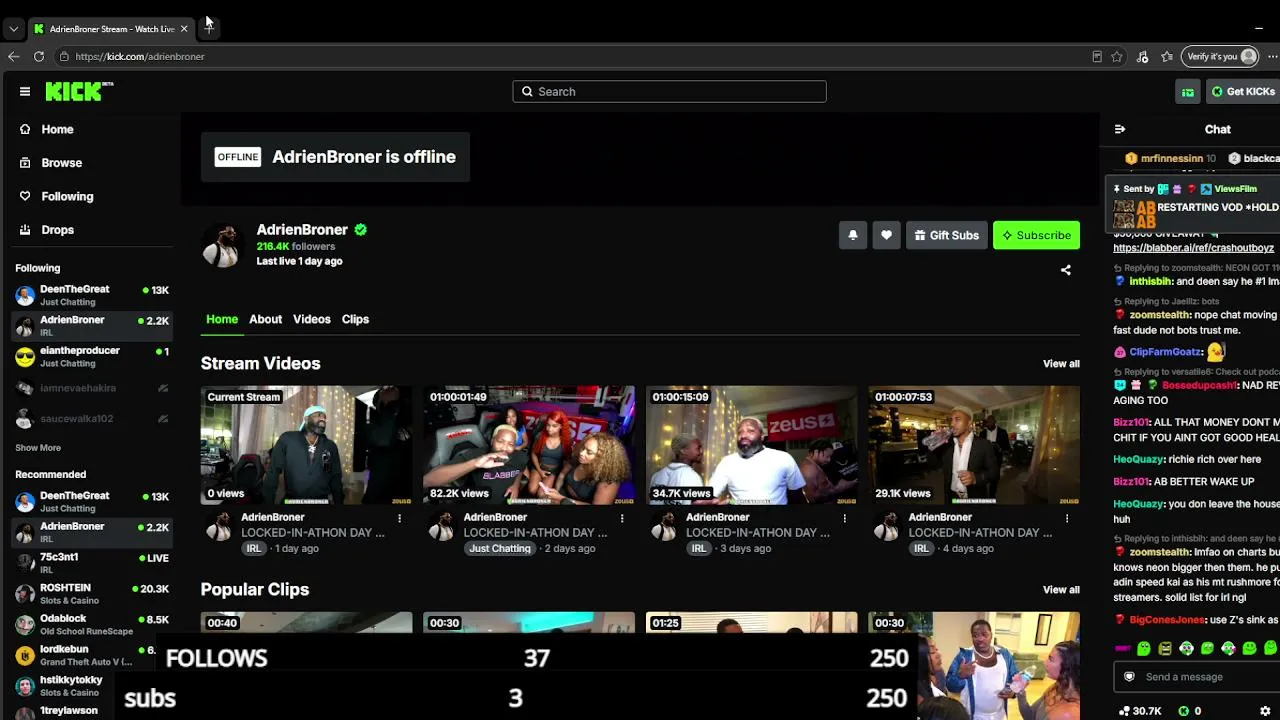The width and height of the screenshot is (1280, 720).
Task: Close the AdrienBroner Stream tab
Action: (184, 29)
